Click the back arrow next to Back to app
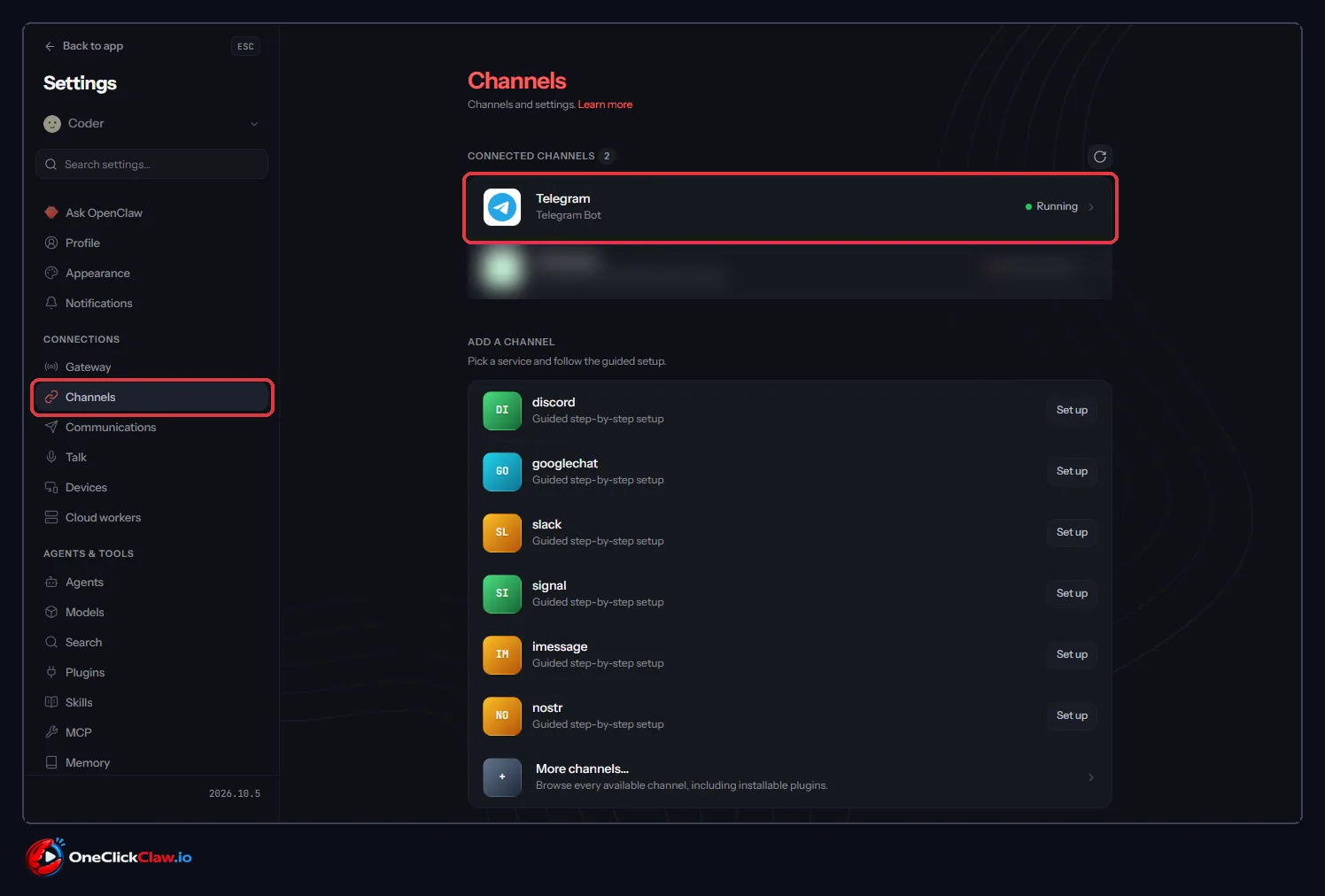 click(x=50, y=46)
